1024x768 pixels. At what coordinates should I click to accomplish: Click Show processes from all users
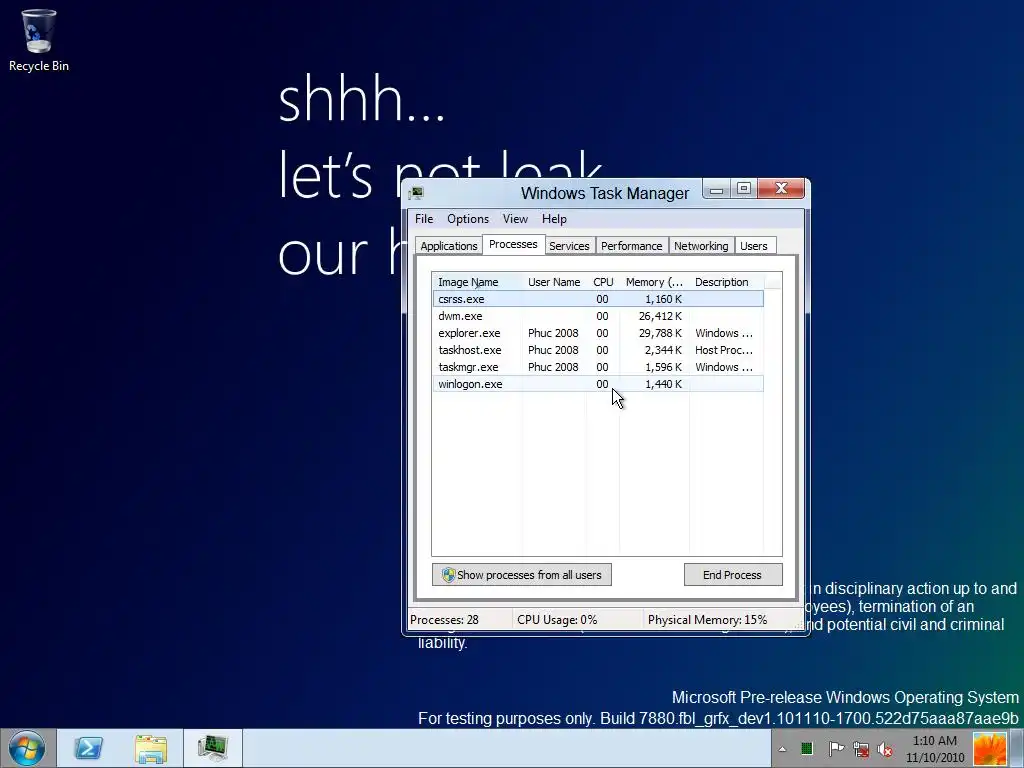522,575
